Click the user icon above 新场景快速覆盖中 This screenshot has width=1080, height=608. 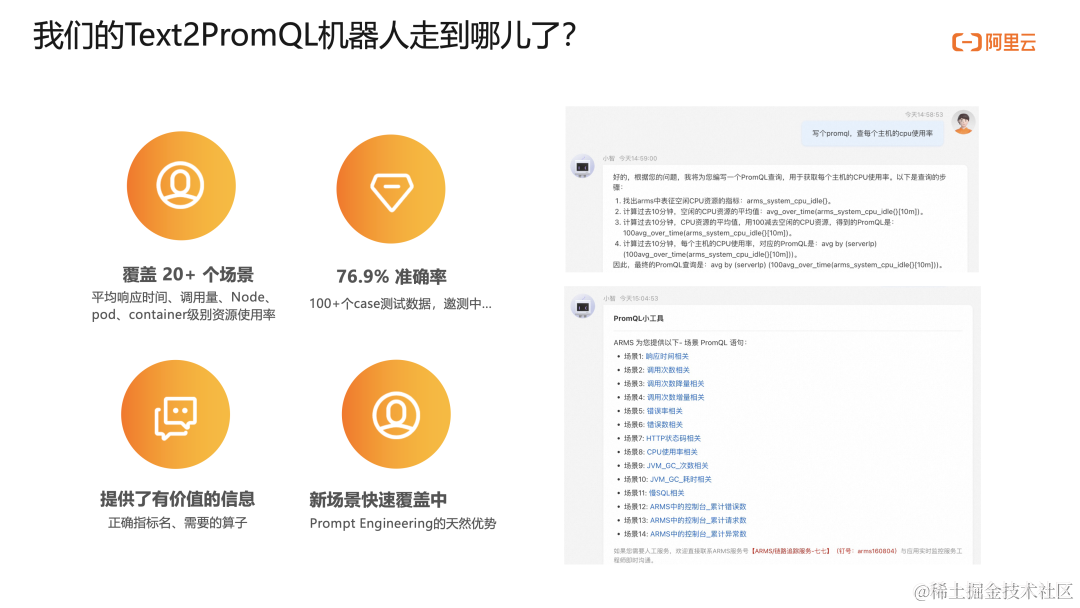point(396,415)
